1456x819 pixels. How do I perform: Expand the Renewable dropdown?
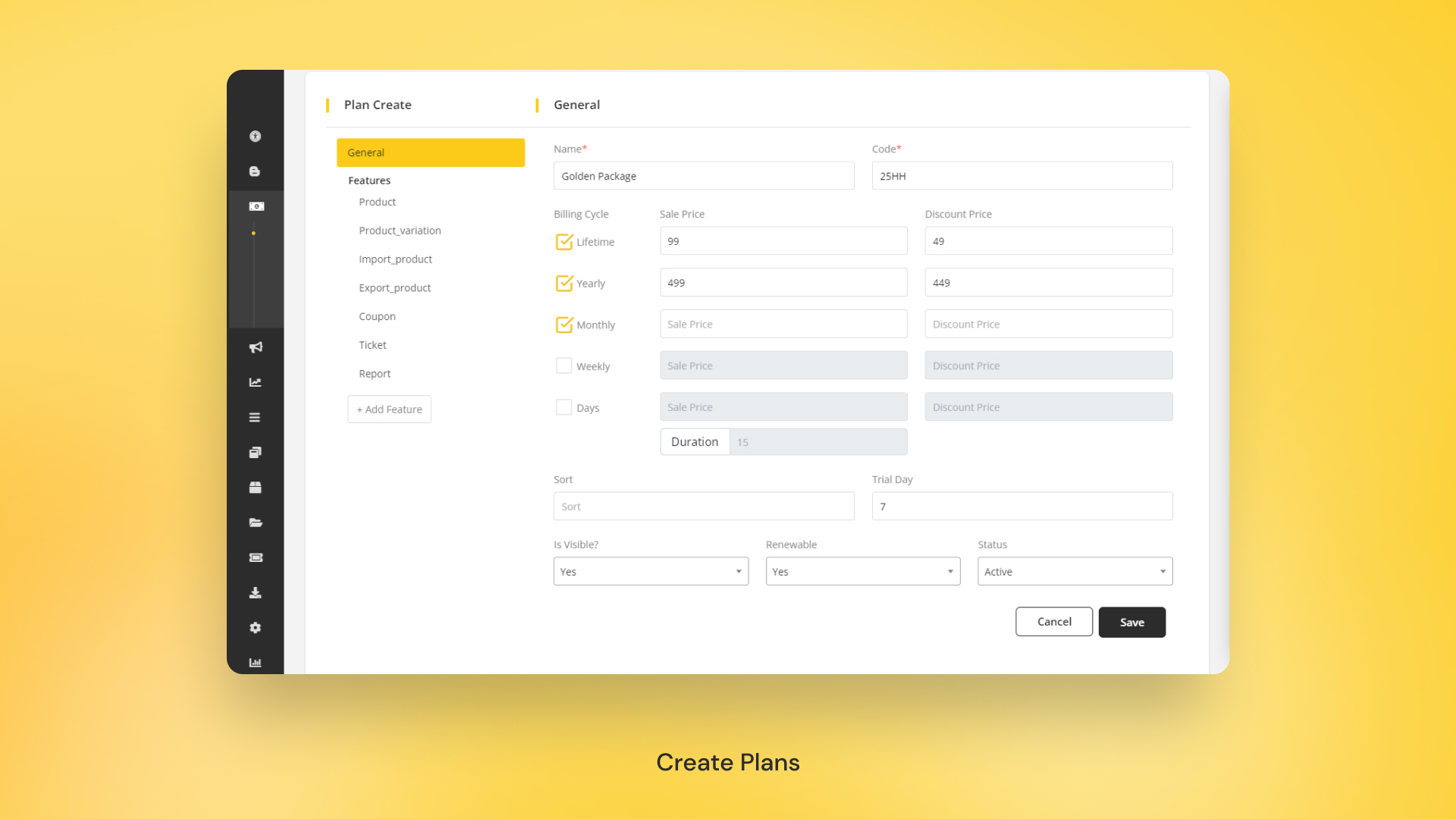pos(862,572)
